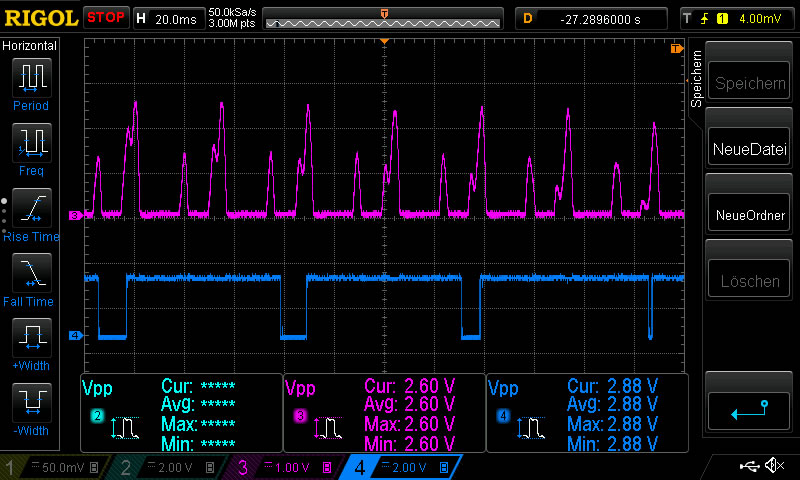The height and width of the screenshot is (480, 800).
Task: Click the channel 3 Vpp waveform icon
Action: click(x=328, y=428)
